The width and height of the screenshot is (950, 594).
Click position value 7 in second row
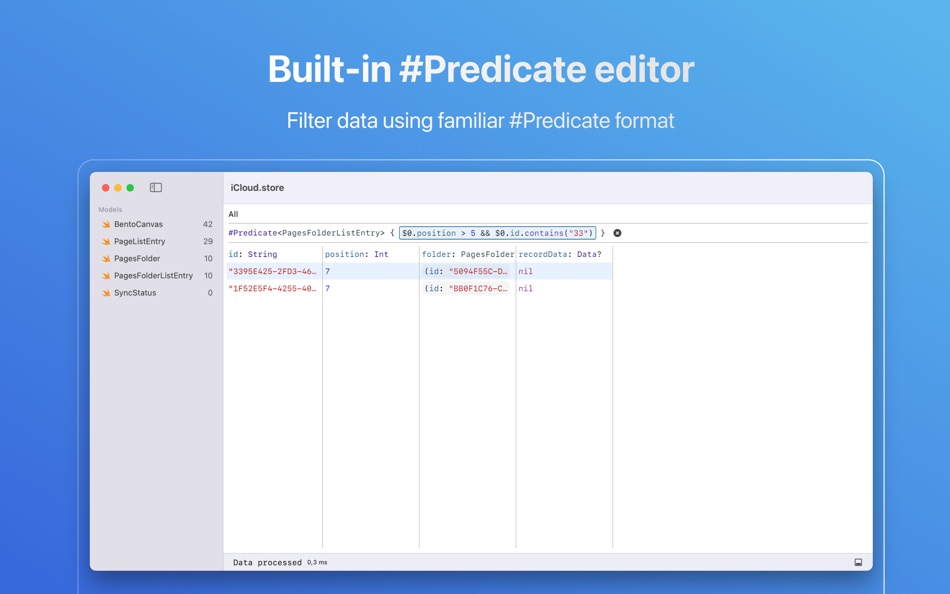[x=327, y=289]
